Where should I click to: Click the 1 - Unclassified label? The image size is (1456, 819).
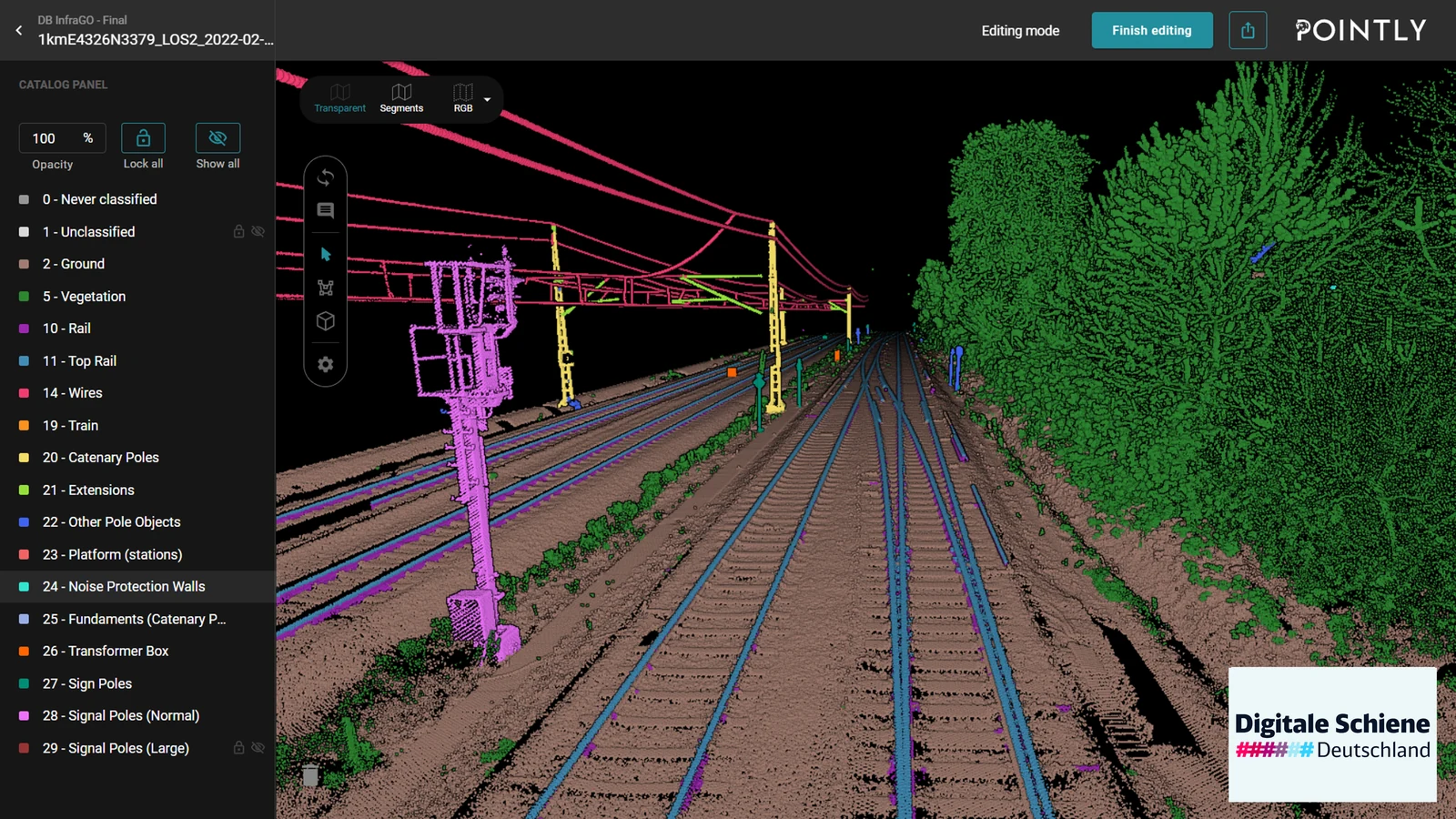point(88,232)
